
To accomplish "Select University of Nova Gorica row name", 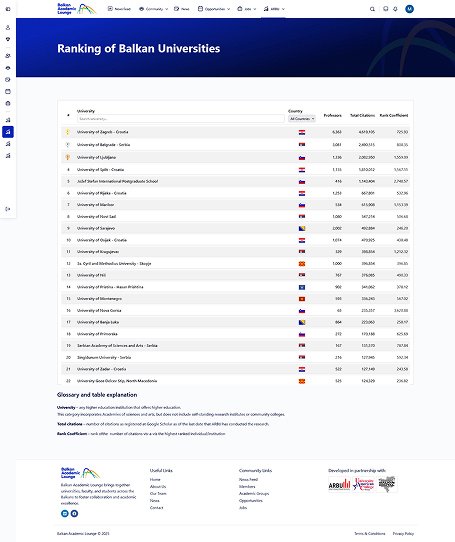I will point(99,311).
